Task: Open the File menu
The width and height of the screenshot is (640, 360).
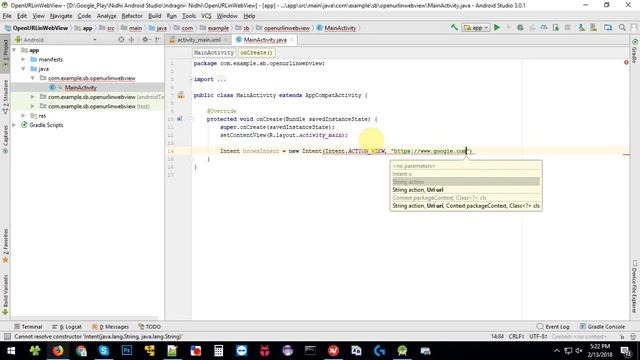Action: coord(7,16)
